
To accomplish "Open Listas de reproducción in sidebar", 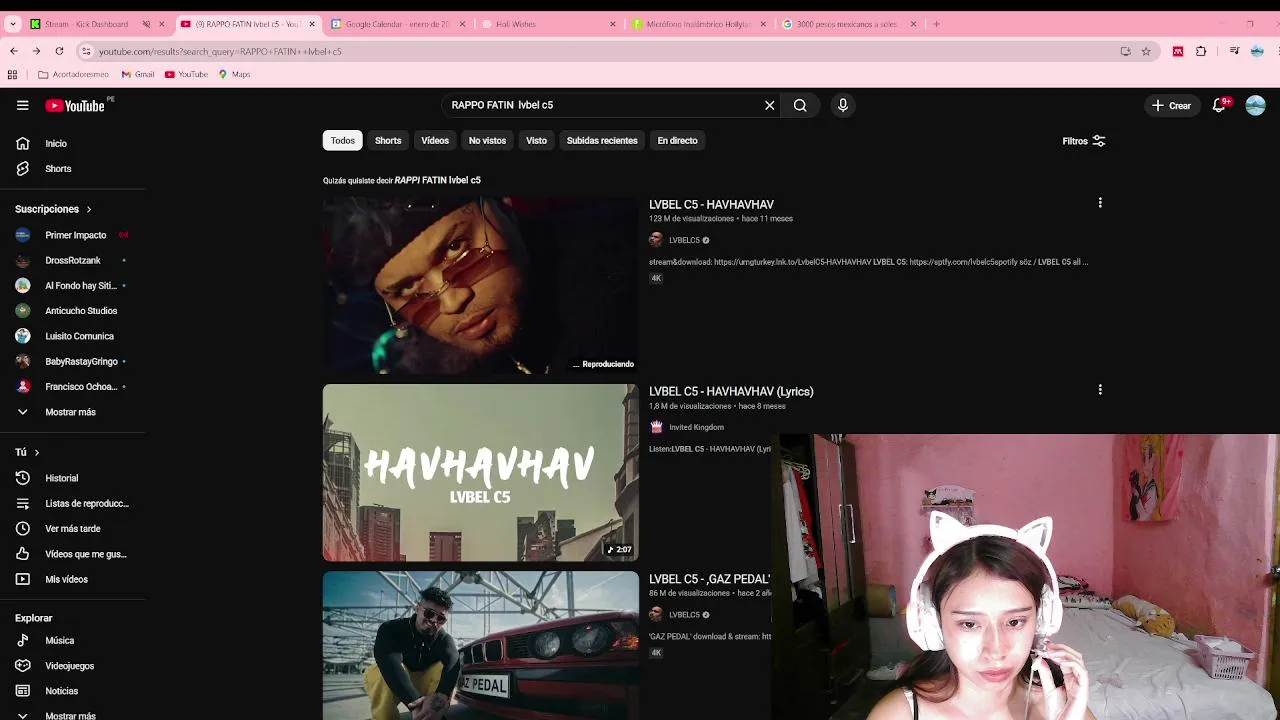I will pos(72,503).
